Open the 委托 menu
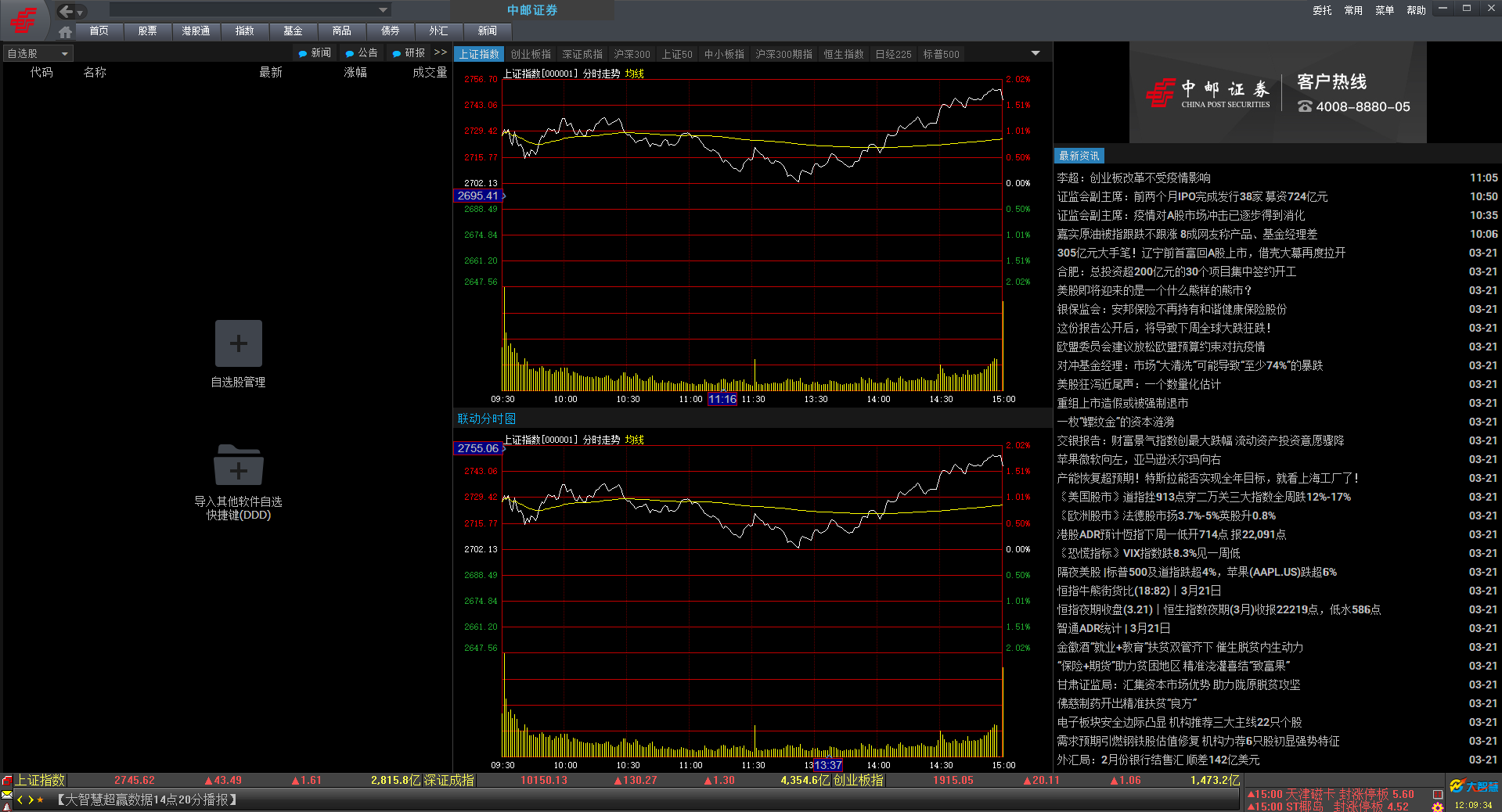This screenshot has height=812, width=1502. click(x=1322, y=10)
